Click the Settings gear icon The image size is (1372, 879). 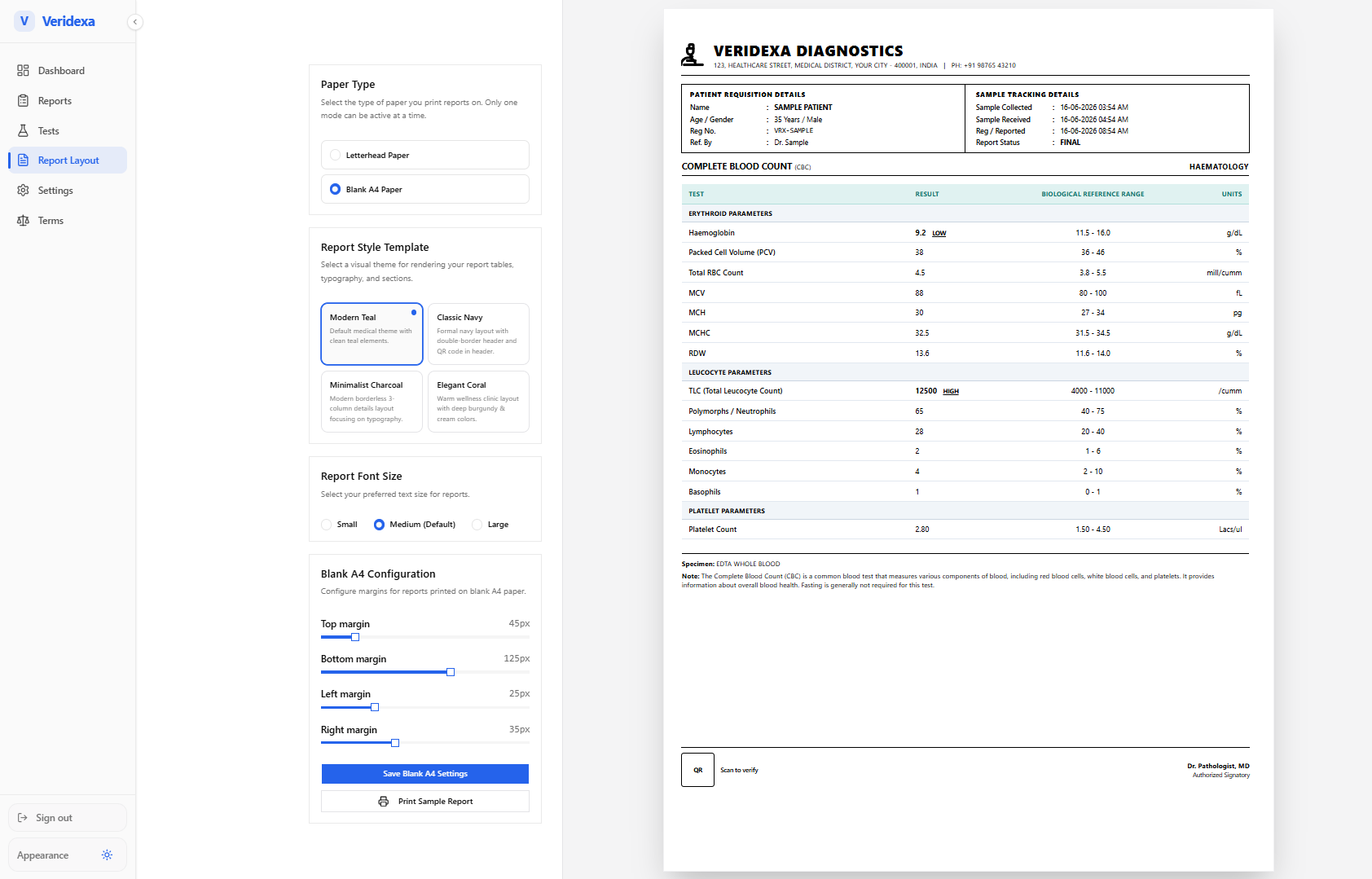[x=23, y=191]
